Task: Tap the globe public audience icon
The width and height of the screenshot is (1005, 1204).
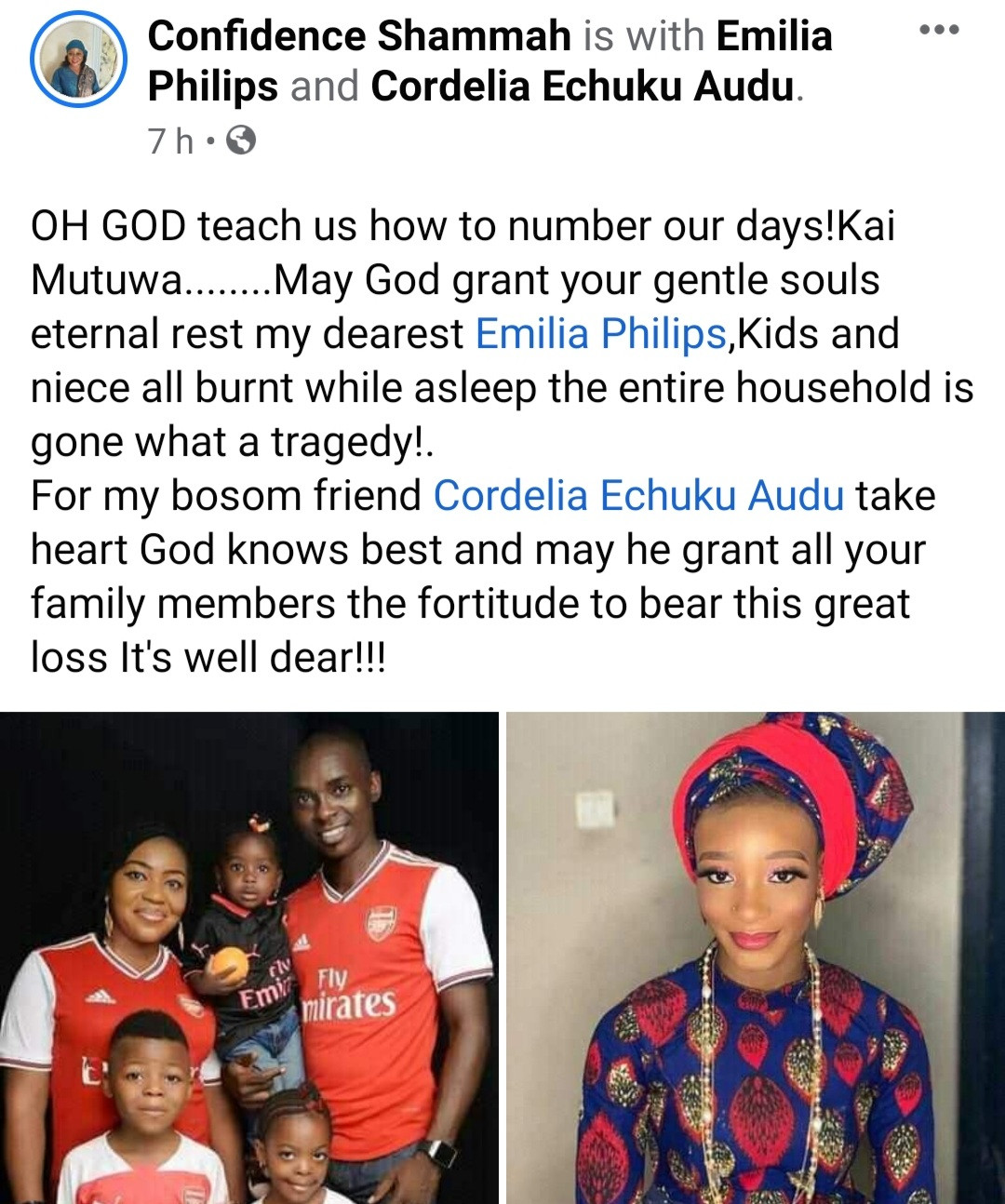Action: 241,140
